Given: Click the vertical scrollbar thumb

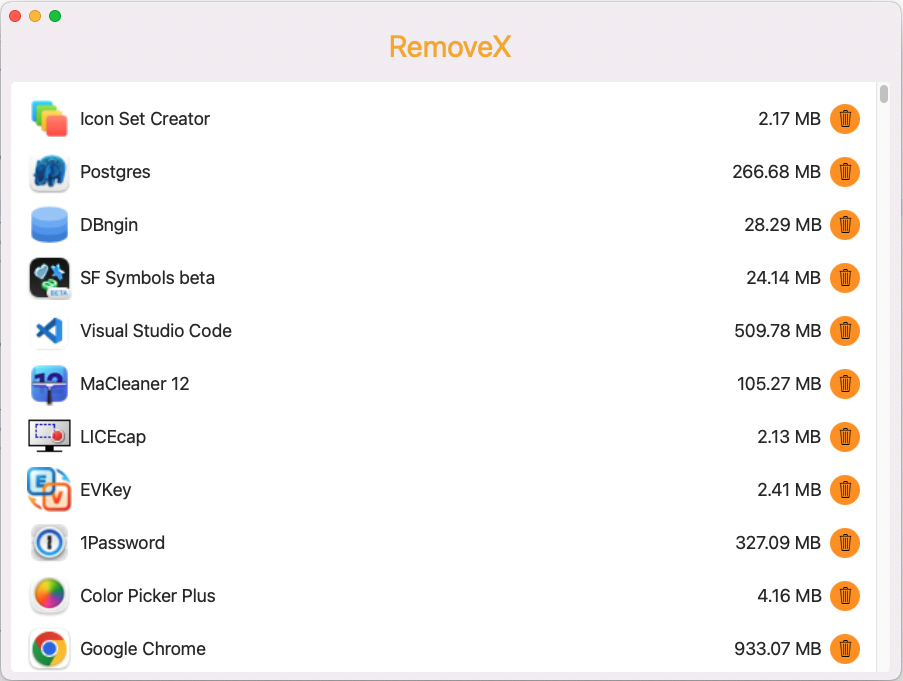Looking at the screenshot, I should tap(884, 93).
